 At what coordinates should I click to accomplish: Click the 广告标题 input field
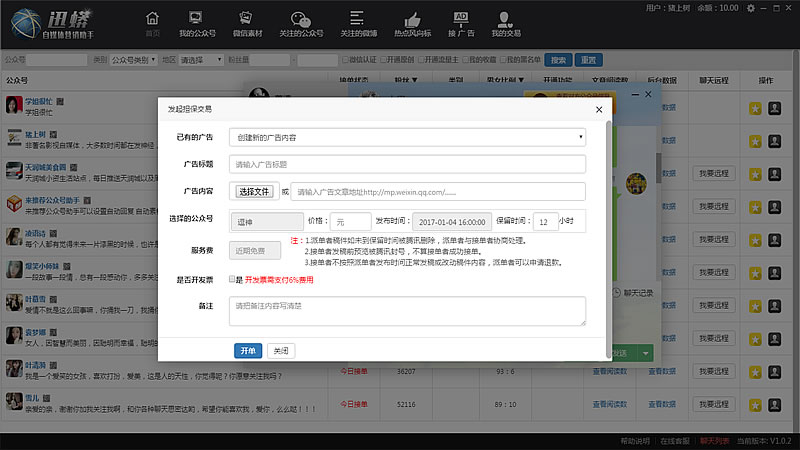[x=407, y=164]
